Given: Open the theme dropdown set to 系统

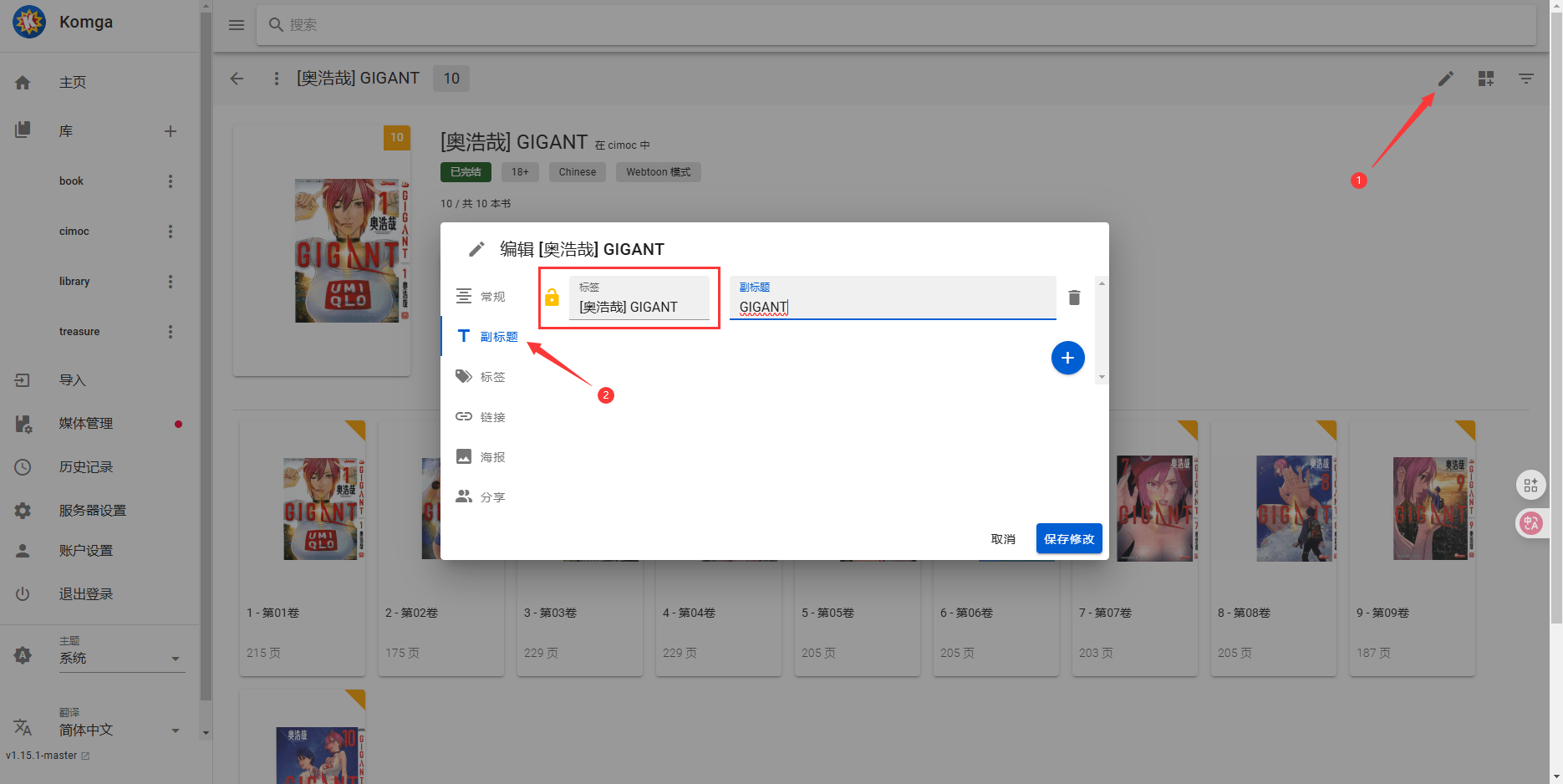Looking at the screenshot, I should (x=121, y=658).
